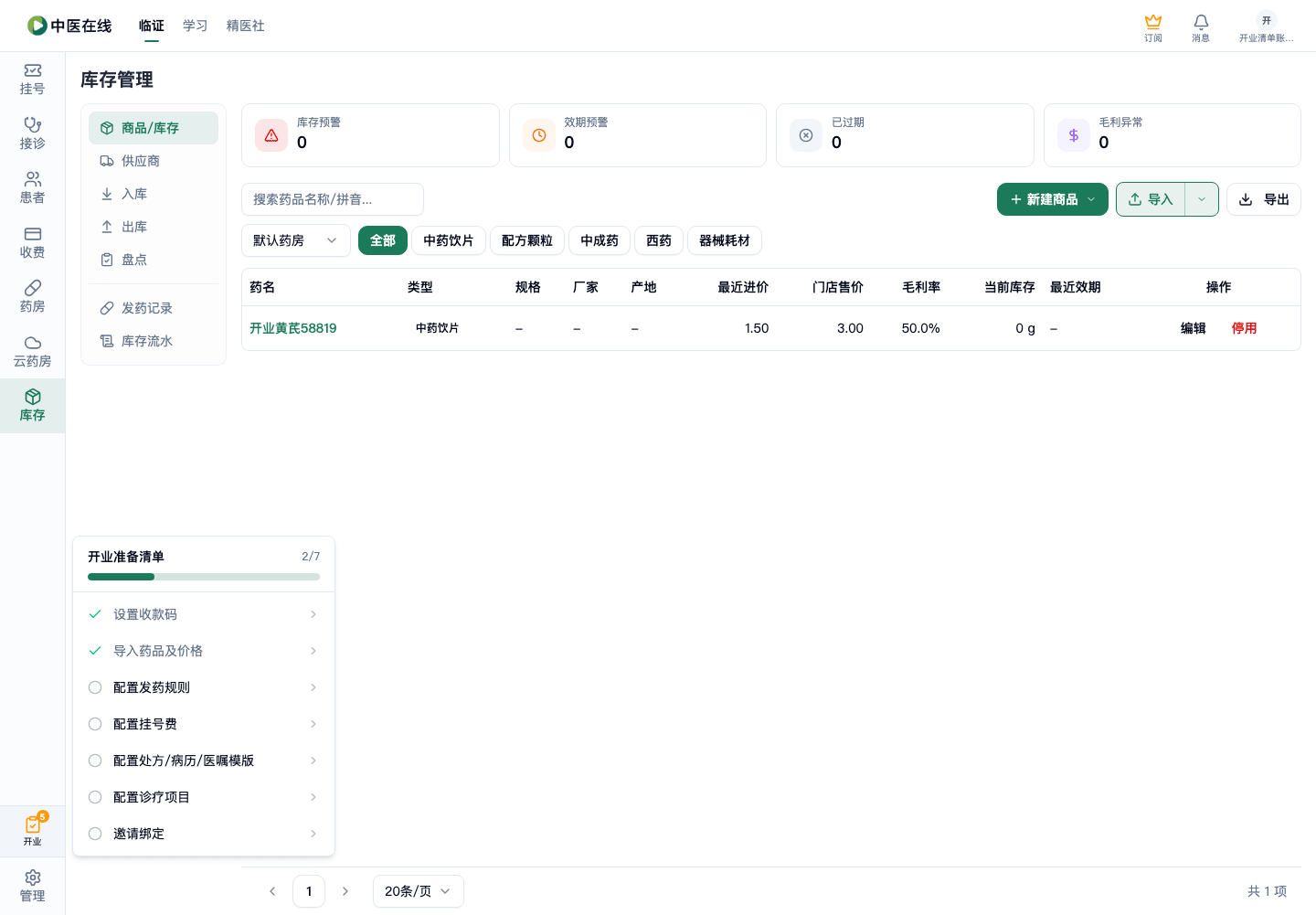
Task: Expand the 导入 dropdown arrow
Action: click(1202, 199)
